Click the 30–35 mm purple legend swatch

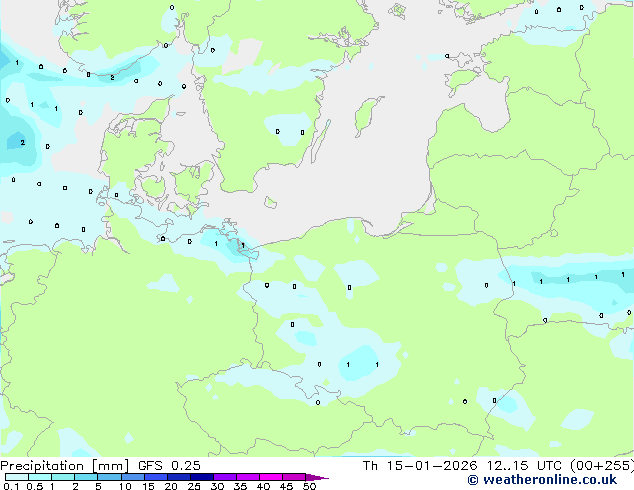coord(224,477)
